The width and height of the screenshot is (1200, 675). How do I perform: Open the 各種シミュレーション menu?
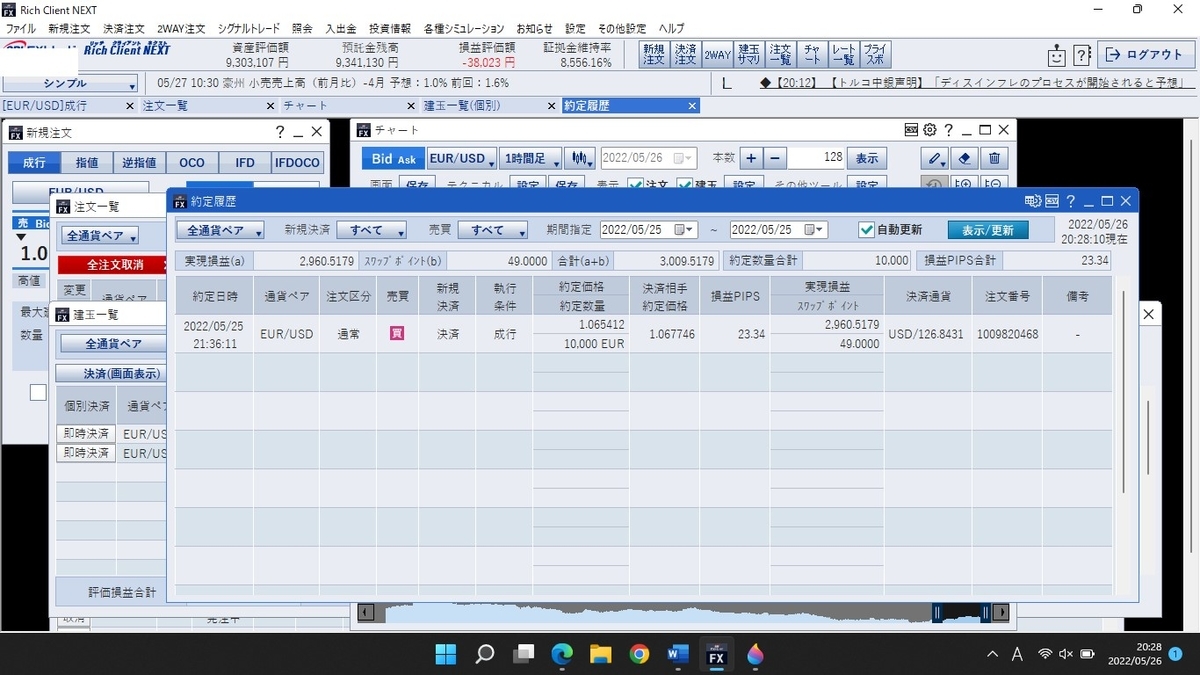pyautogui.click(x=464, y=28)
